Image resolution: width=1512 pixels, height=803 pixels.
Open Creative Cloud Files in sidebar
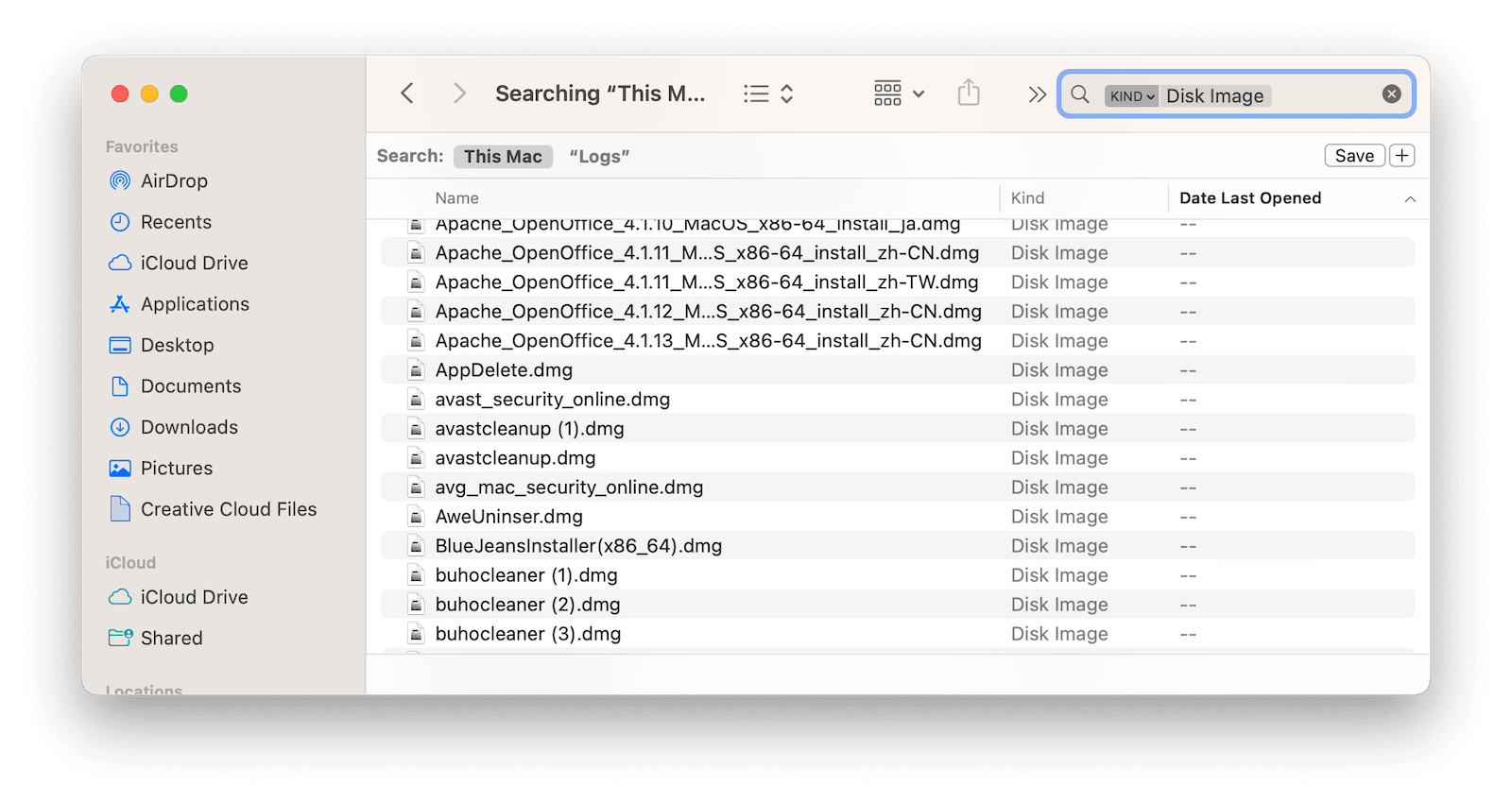[227, 509]
